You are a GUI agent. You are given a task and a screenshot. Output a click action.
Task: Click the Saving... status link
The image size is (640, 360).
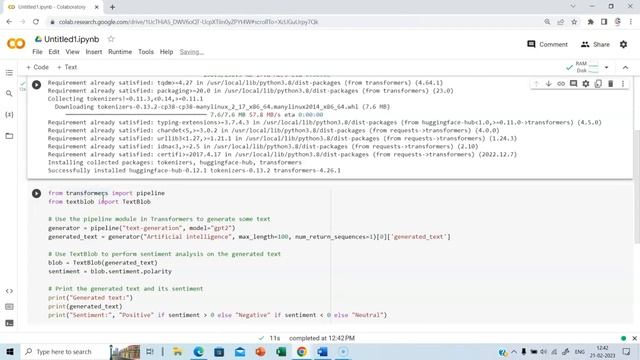click(x=191, y=52)
